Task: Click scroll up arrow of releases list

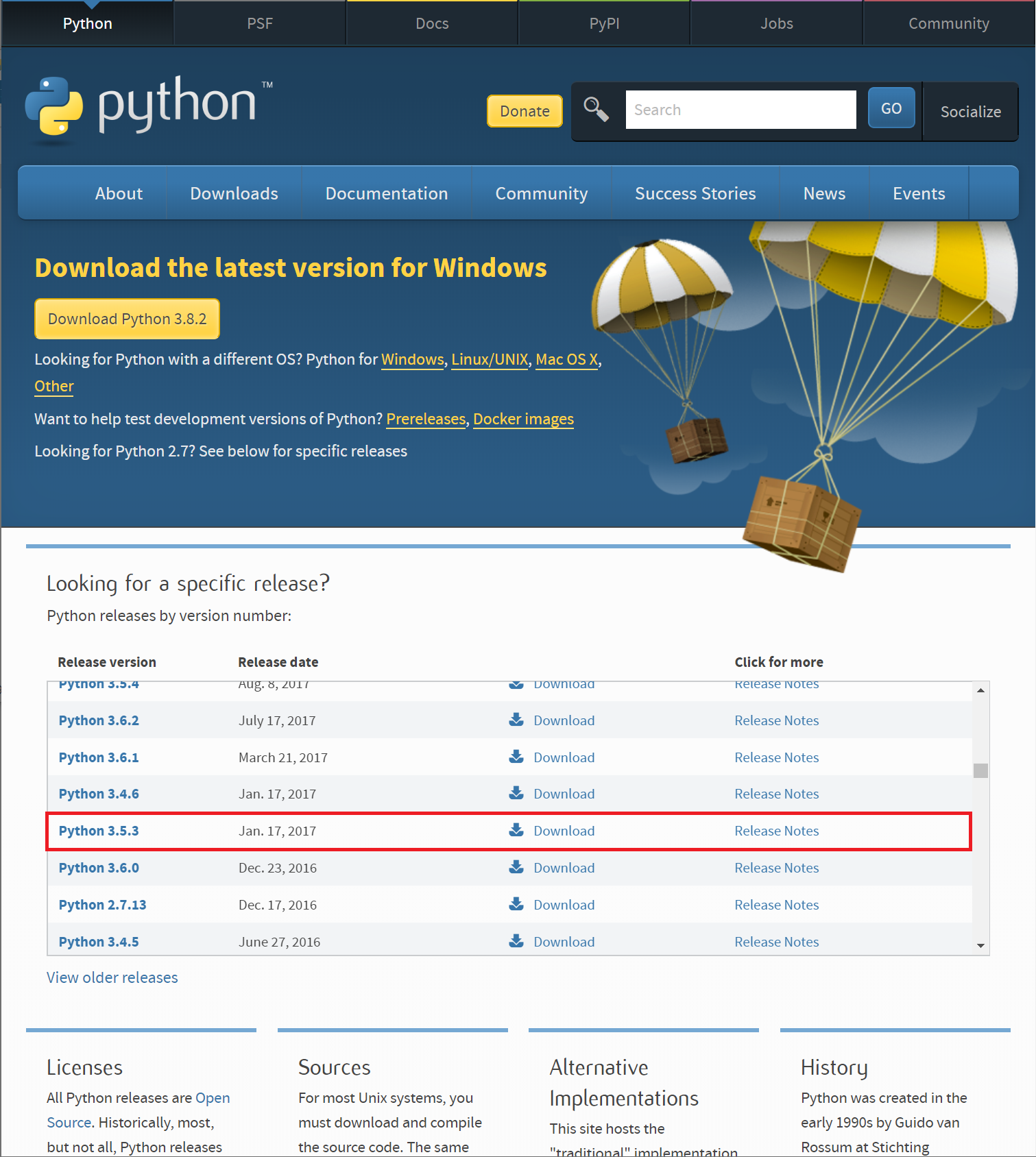Action: [980, 690]
